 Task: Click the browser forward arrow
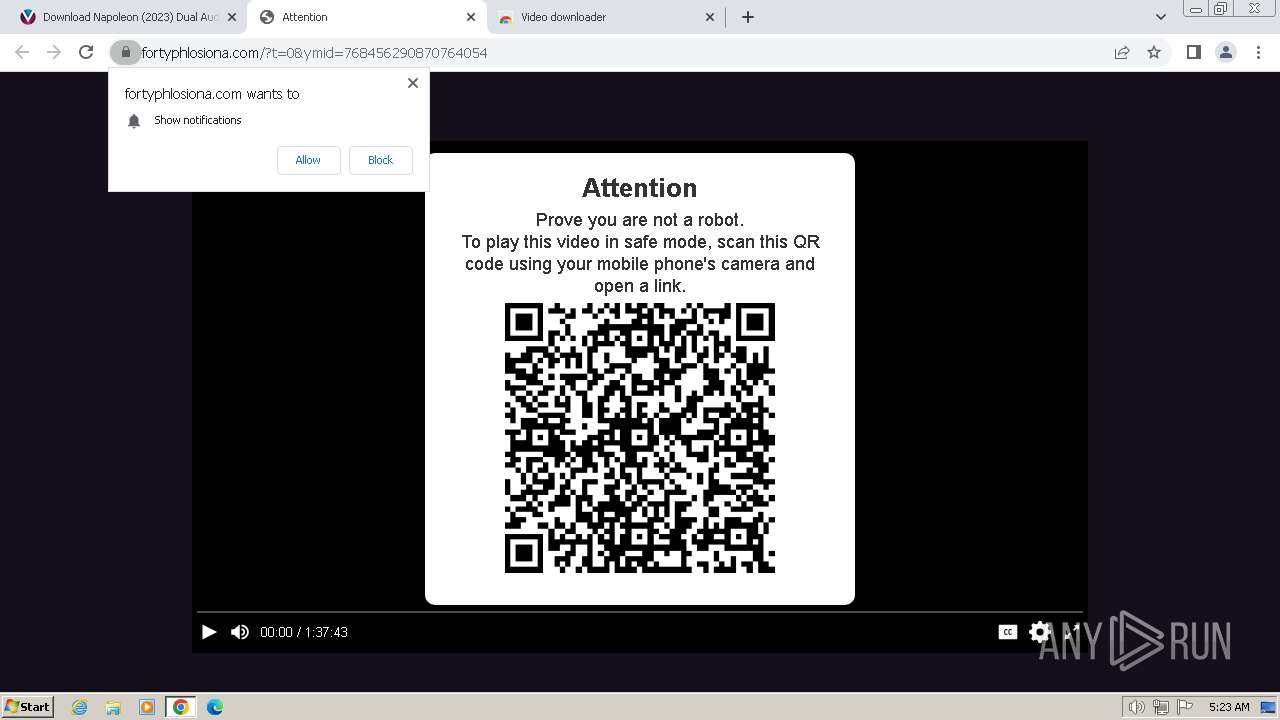pyautogui.click(x=54, y=52)
